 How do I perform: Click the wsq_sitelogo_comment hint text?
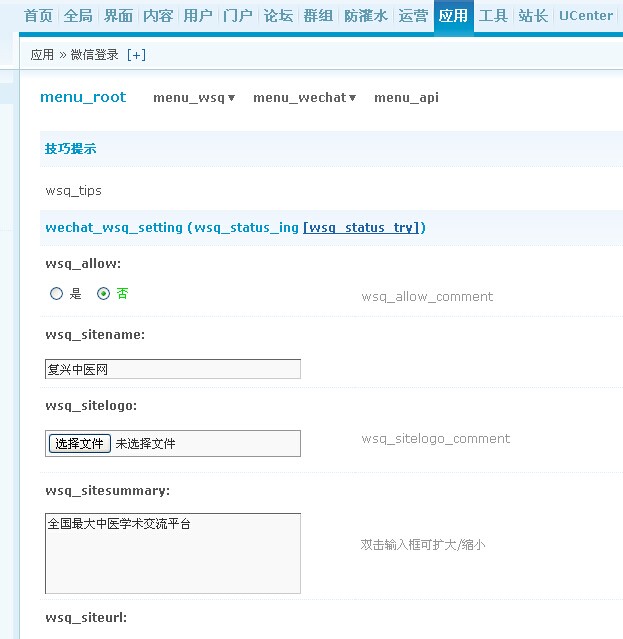(436, 439)
